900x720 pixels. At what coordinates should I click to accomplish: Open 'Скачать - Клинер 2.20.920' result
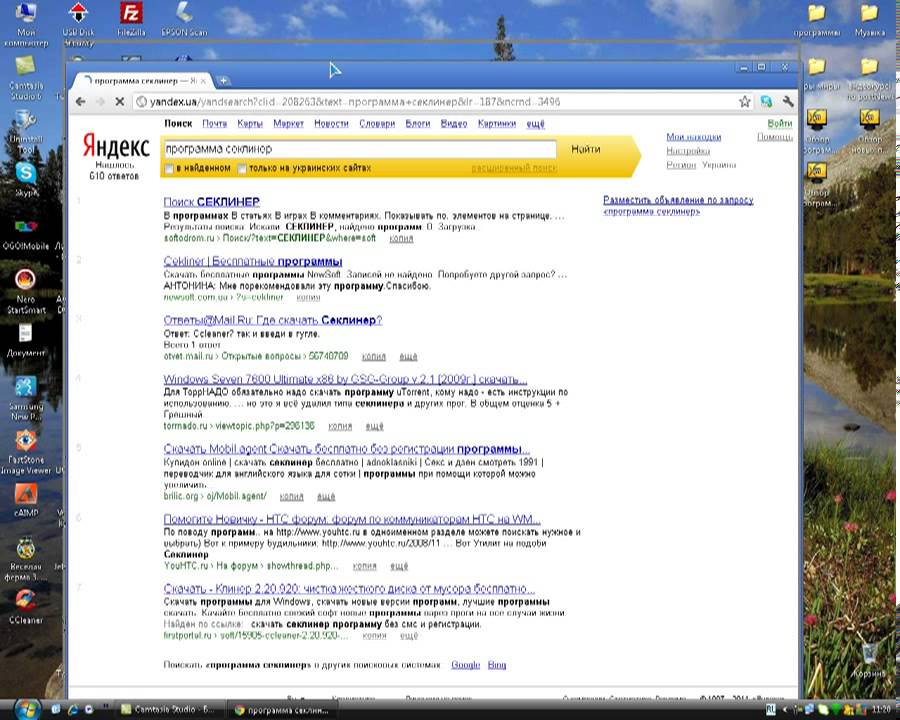(x=349, y=589)
